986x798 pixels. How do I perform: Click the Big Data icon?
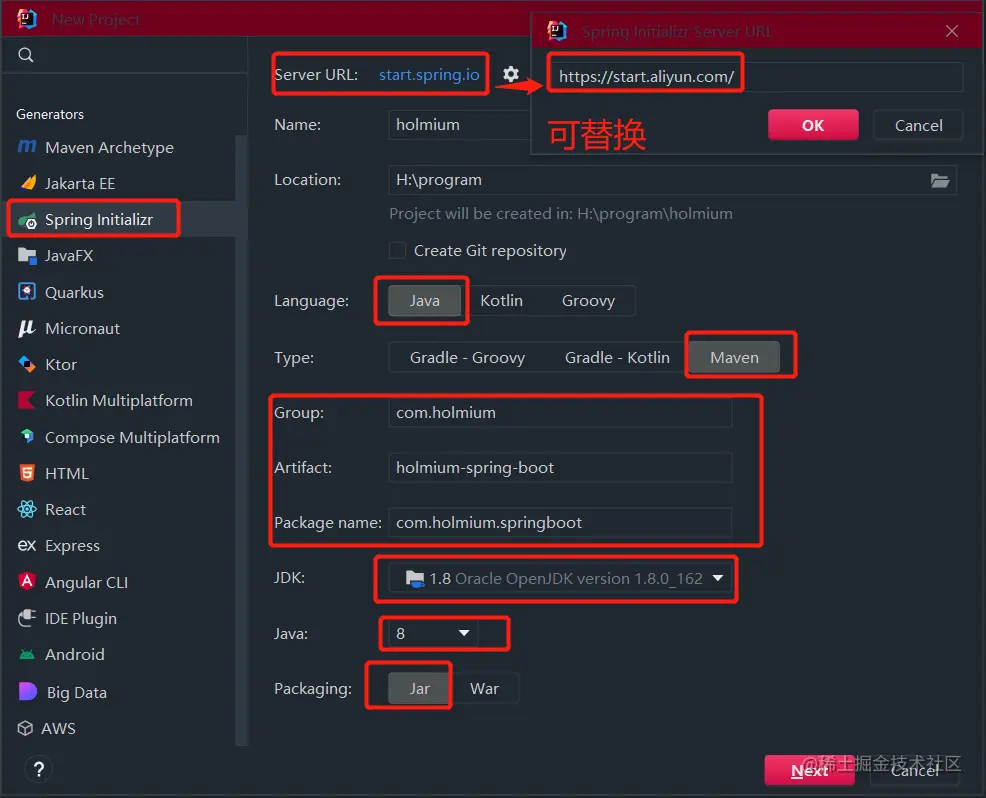28,691
